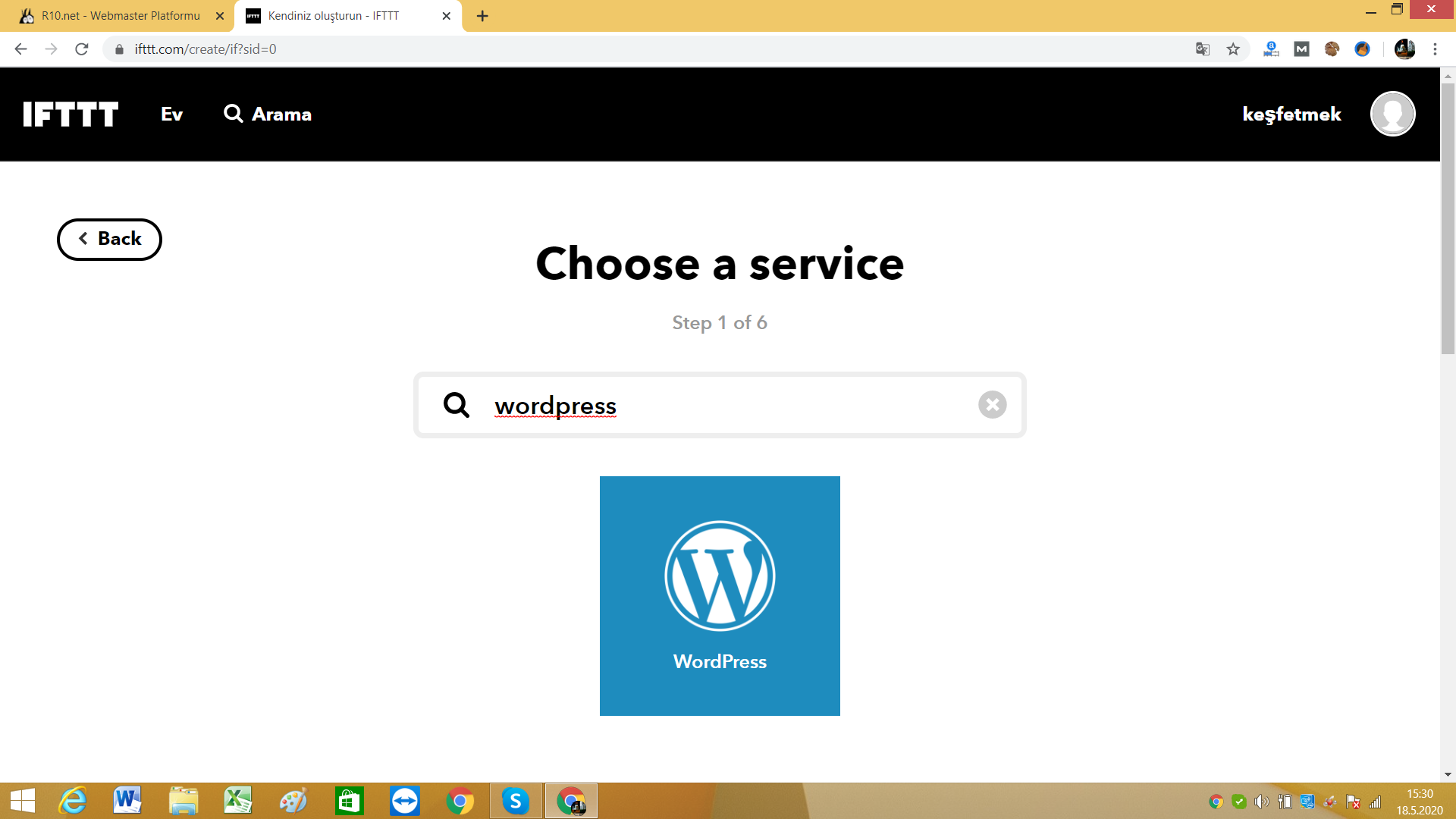Viewport: 1456px width, 819px height.
Task: Bookmark this page with the star
Action: (x=1233, y=49)
